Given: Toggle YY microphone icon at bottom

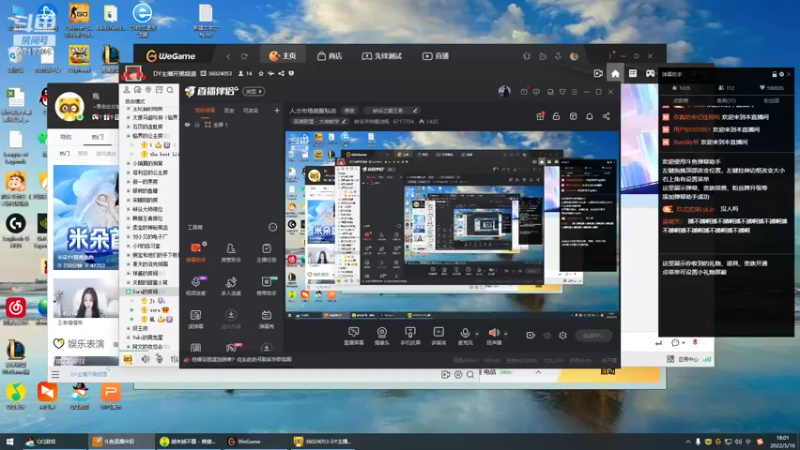Looking at the screenshot, I should [159, 359].
